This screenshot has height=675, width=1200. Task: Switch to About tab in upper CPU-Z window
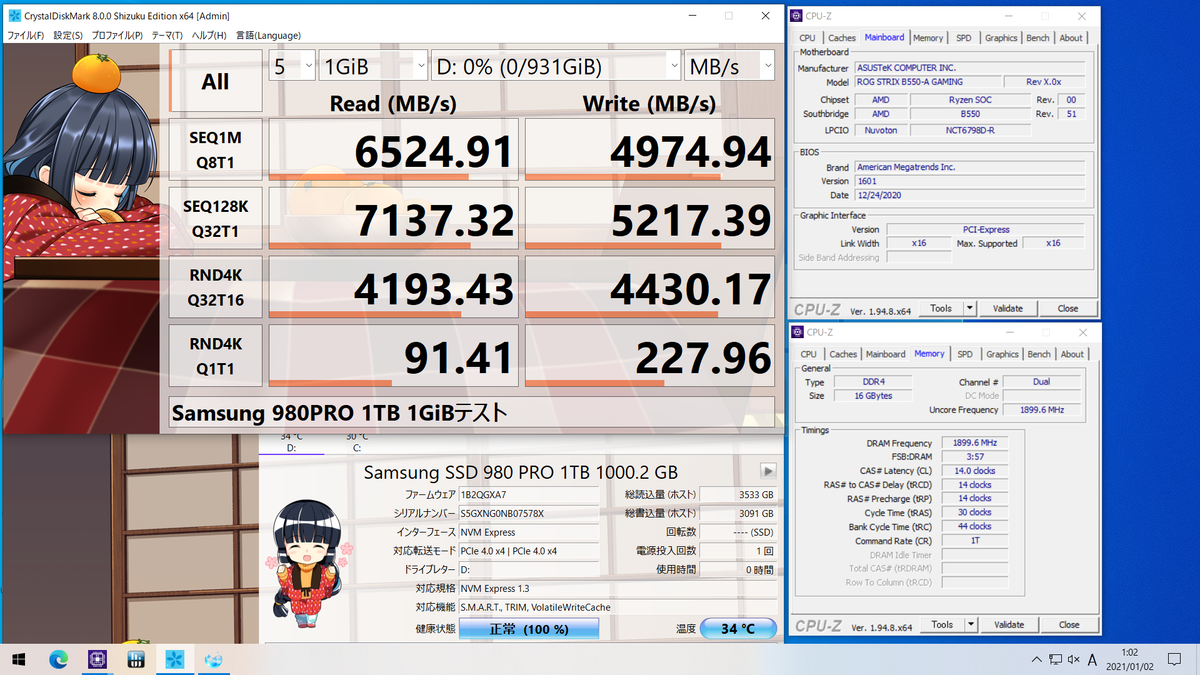[1071, 38]
